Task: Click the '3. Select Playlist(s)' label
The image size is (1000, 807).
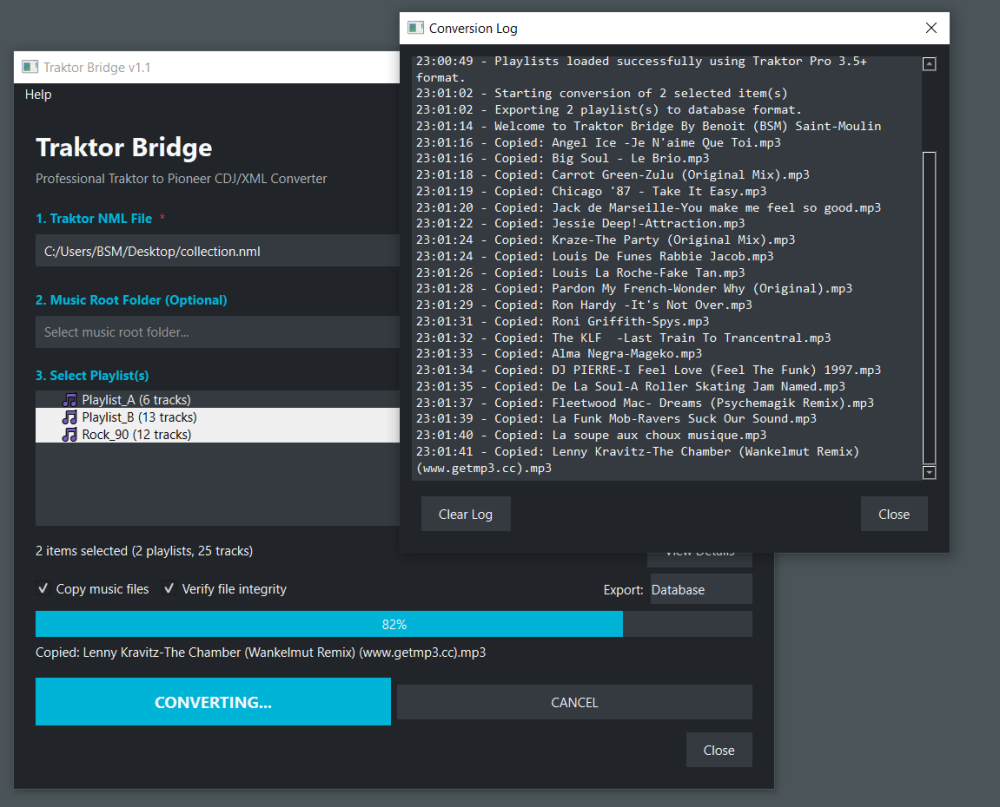Action: click(92, 375)
